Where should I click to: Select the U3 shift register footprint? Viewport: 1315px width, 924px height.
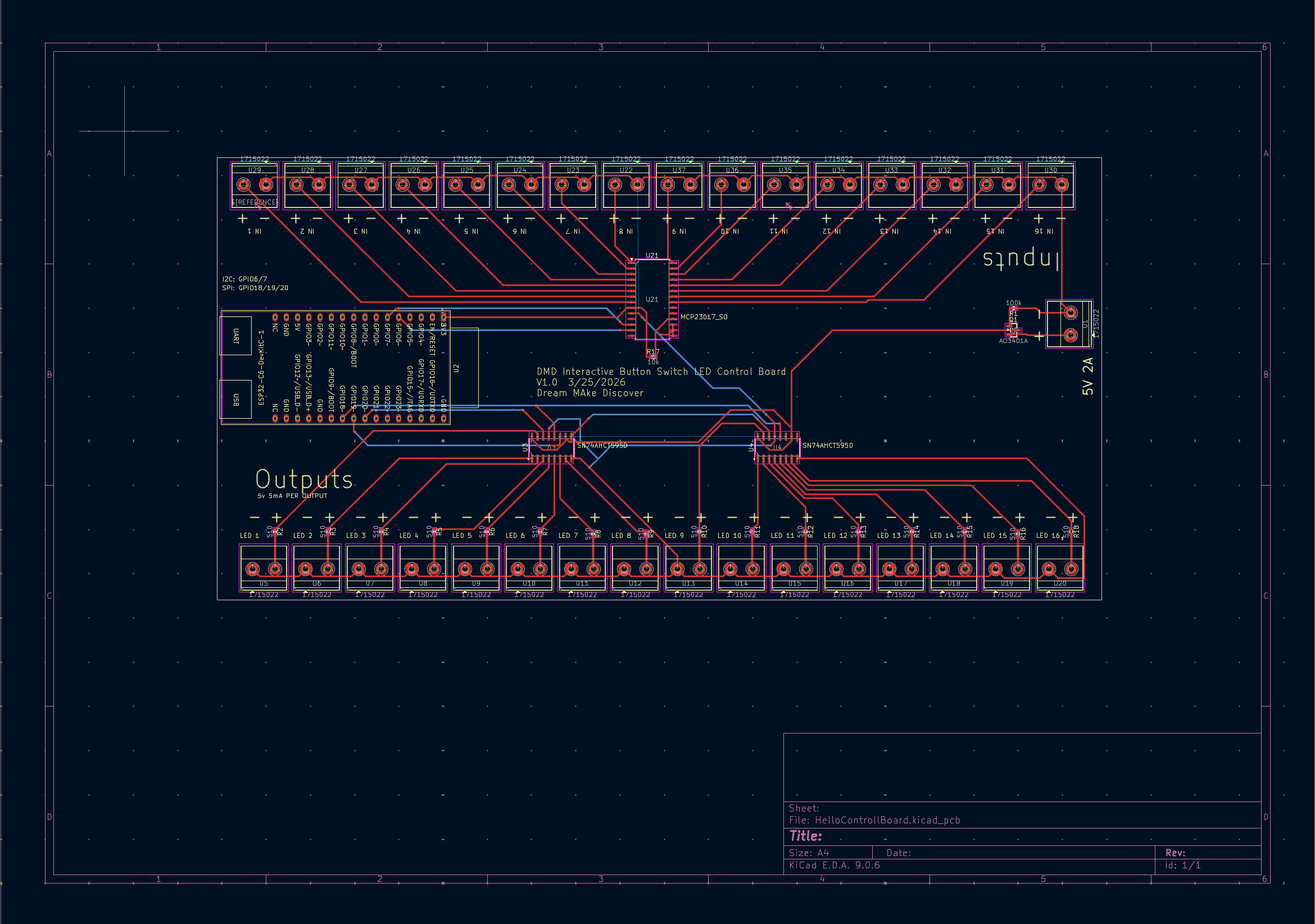click(x=551, y=447)
